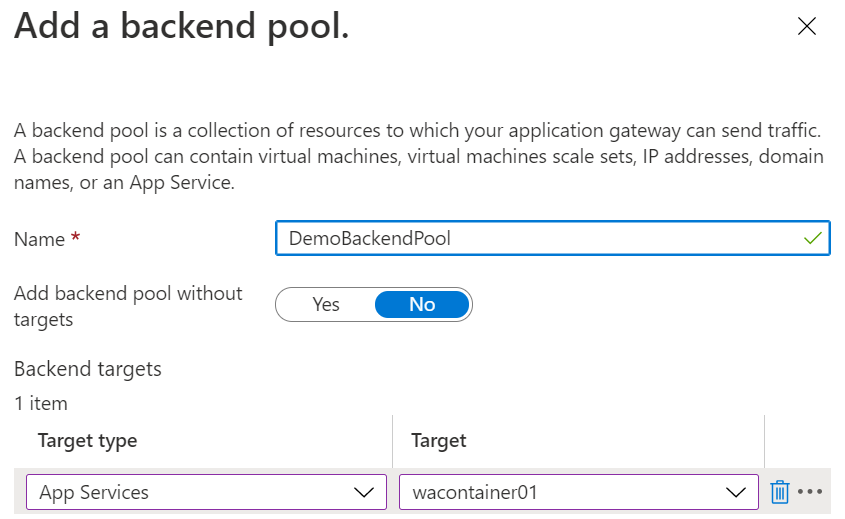This screenshot has height=519, width=845.
Task: Select Yes for backend pool without targets
Action: [x=326, y=305]
